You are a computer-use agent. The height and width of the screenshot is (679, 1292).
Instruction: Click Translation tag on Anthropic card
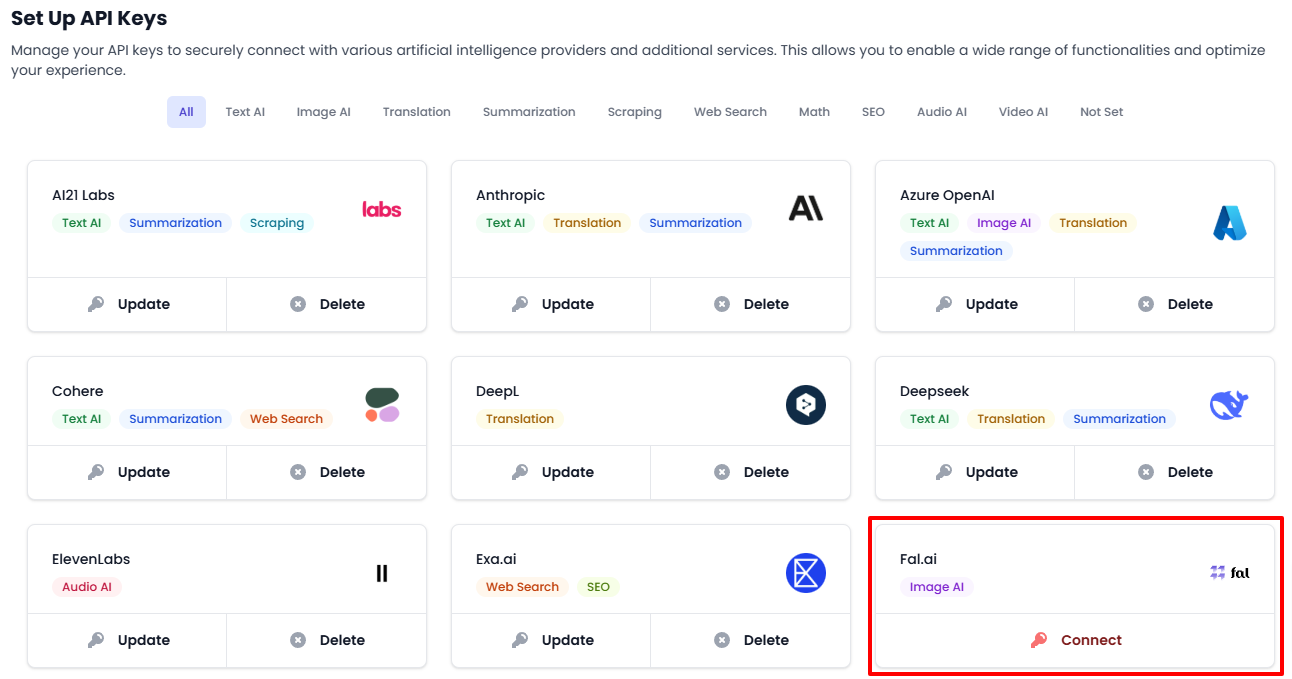587,223
